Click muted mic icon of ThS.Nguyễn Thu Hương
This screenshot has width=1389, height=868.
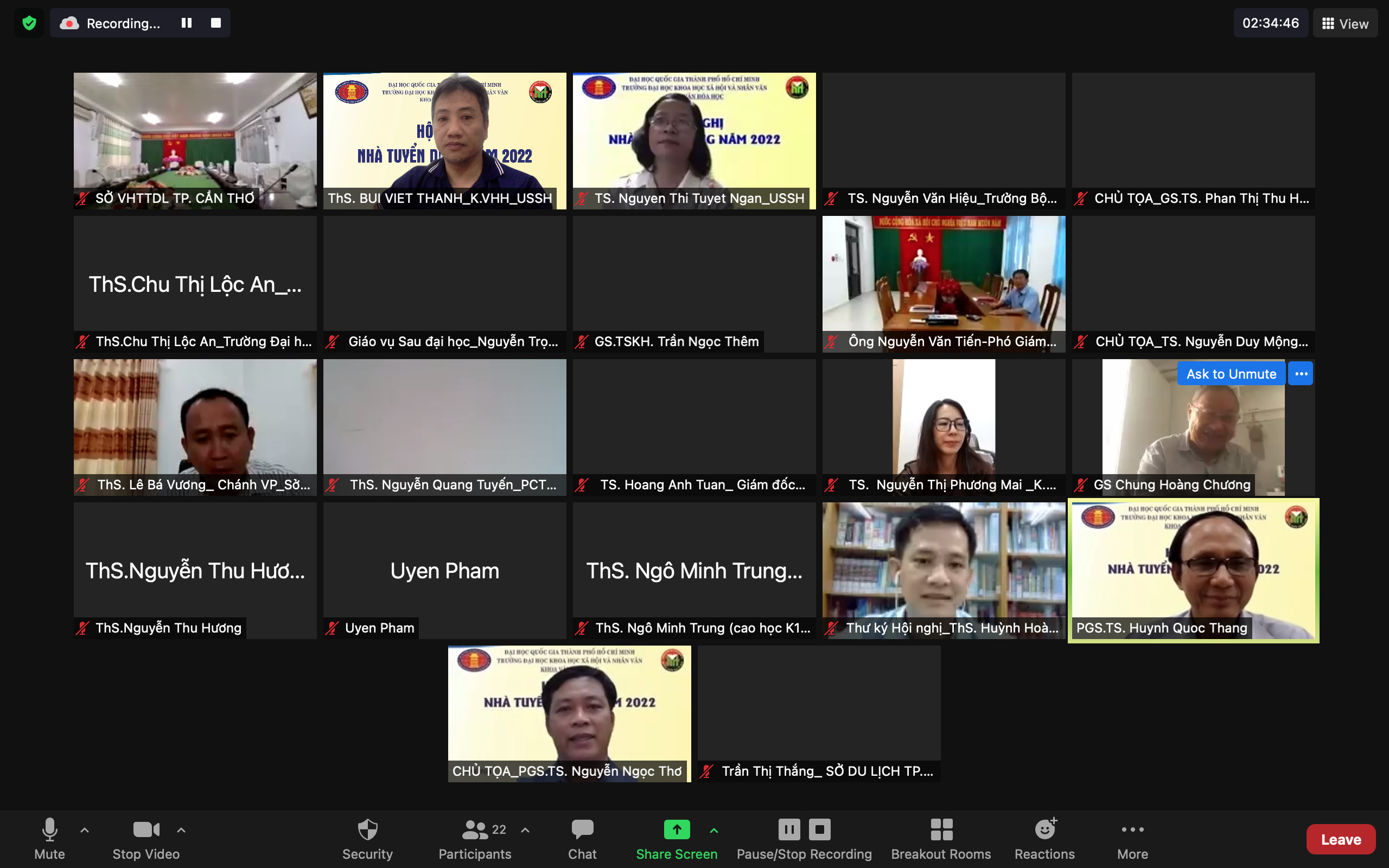pos(82,628)
